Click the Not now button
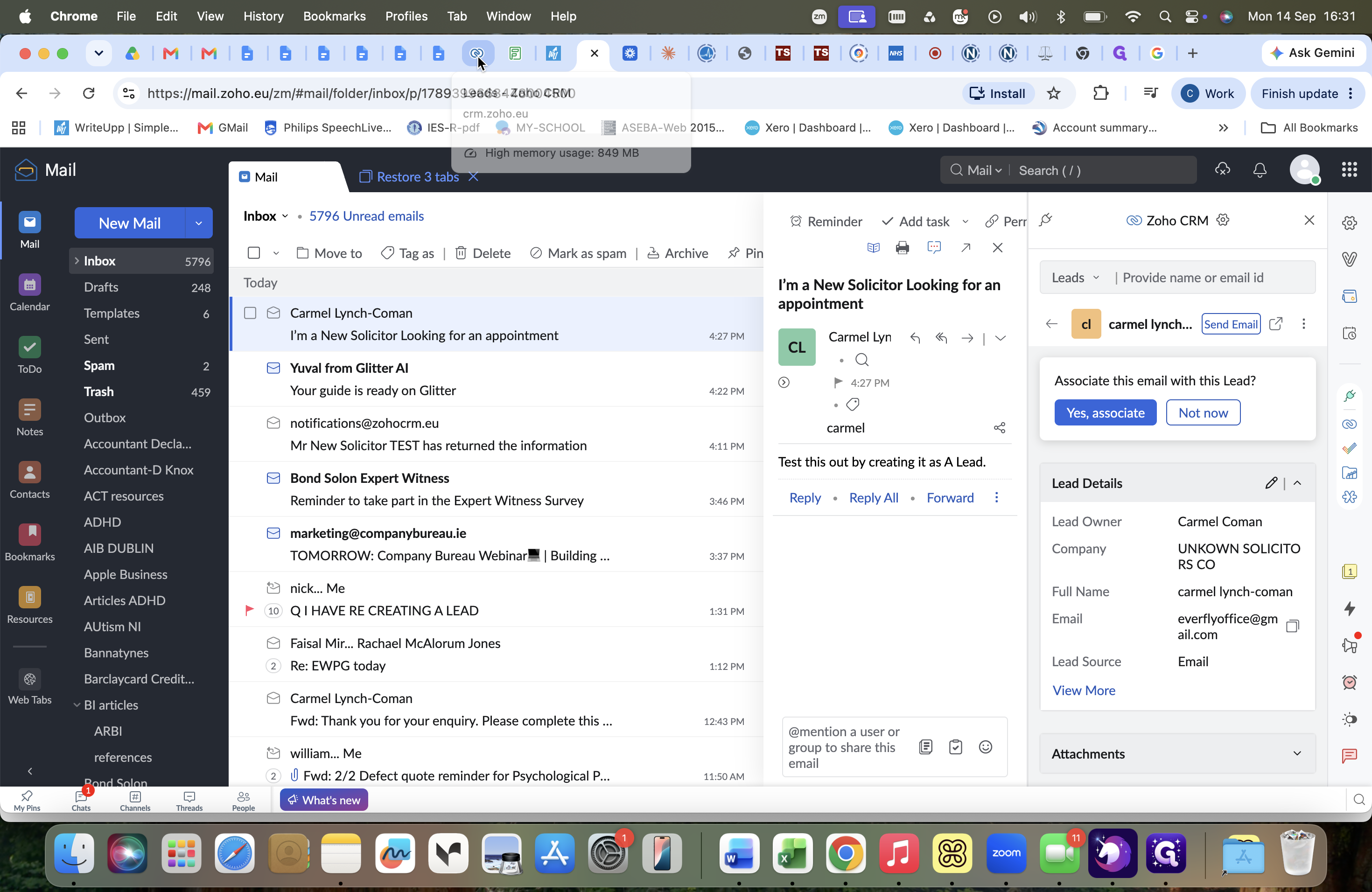The height and width of the screenshot is (892, 1372). point(1203,412)
